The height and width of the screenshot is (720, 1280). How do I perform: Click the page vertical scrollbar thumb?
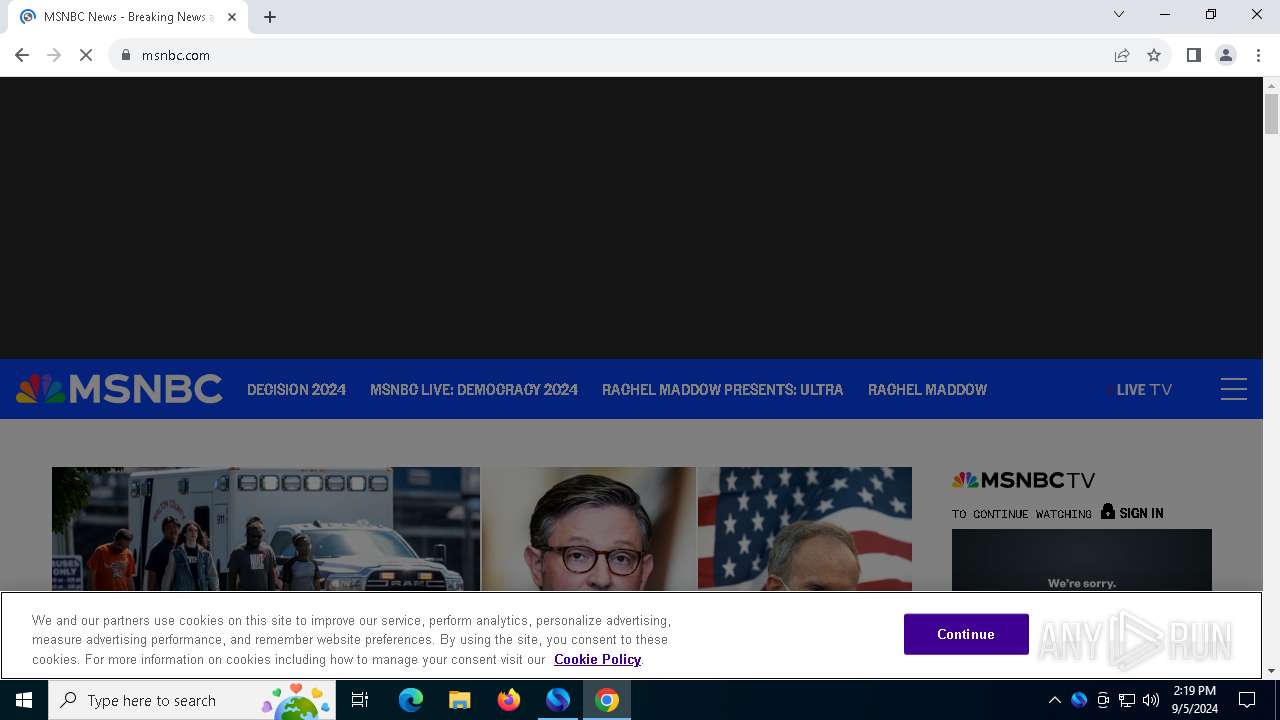tap(1271, 114)
